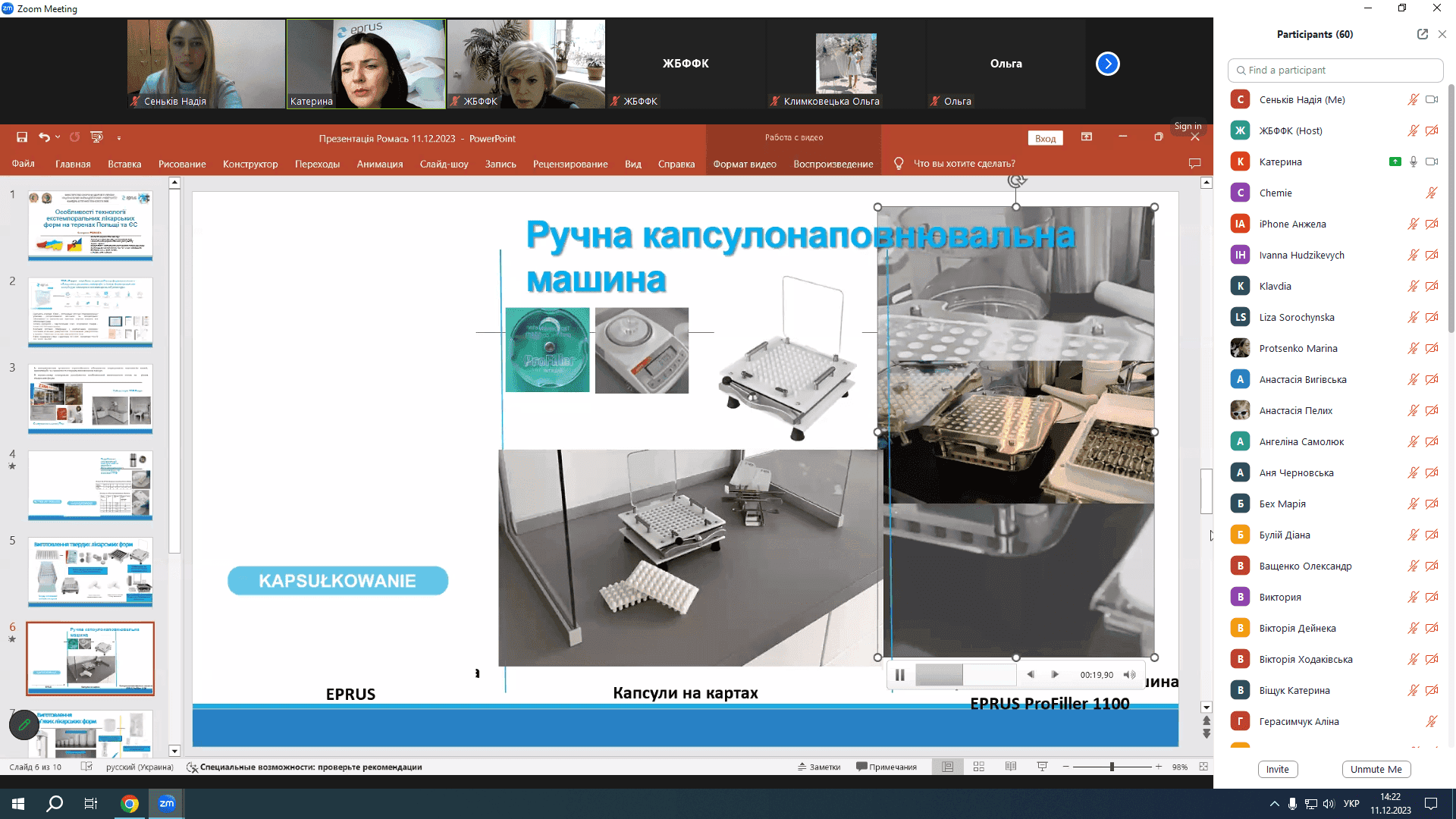Screen dimensions: 1456x819
Task: Fit slide to current window icon
Action: (x=1203, y=767)
